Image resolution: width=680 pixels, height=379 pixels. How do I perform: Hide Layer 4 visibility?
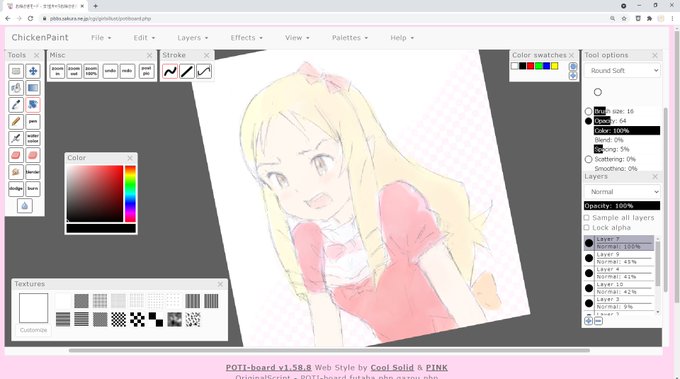click(x=589, y=273)
